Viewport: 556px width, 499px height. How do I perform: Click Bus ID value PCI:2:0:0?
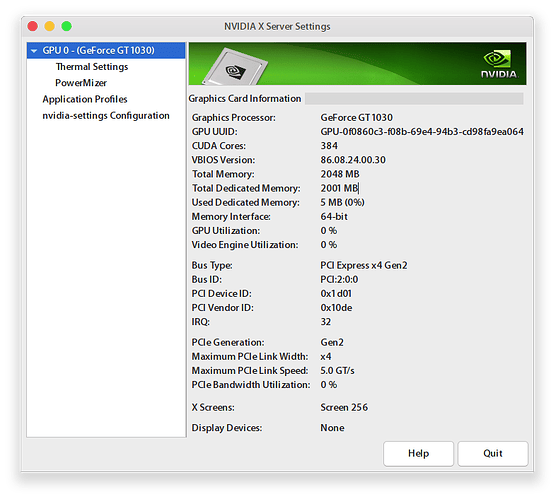[x=339, y=279]
